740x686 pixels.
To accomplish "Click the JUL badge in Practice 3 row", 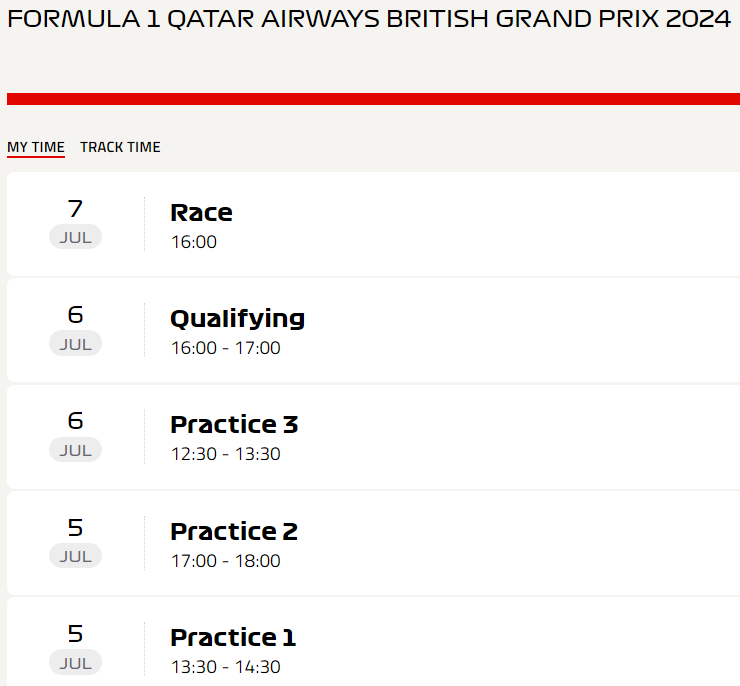I will [76, 450].
